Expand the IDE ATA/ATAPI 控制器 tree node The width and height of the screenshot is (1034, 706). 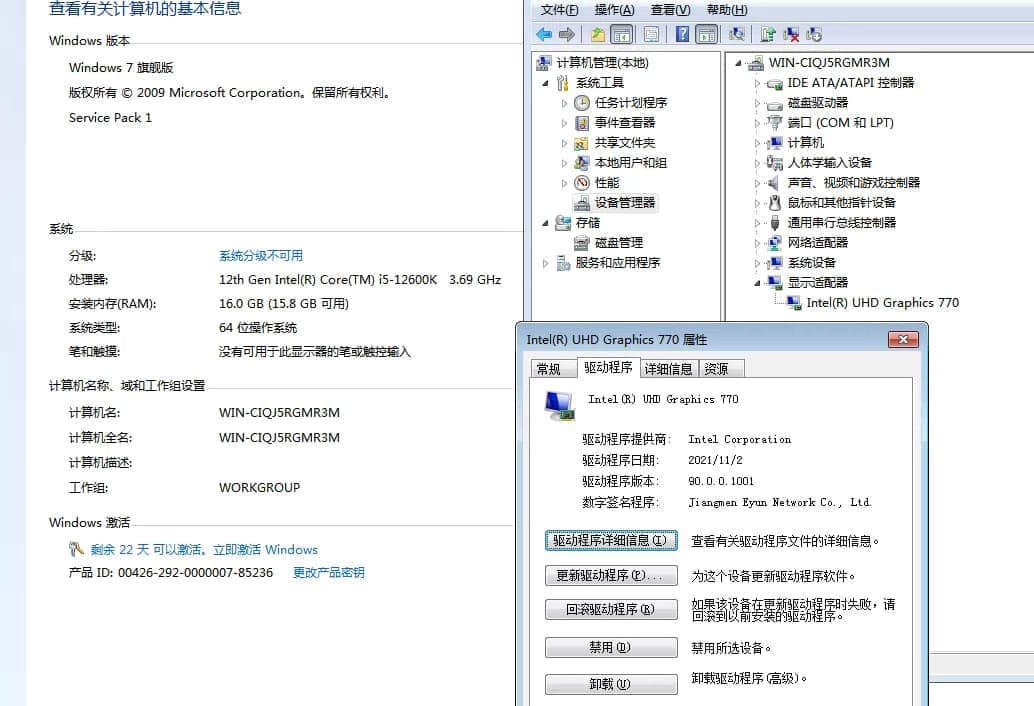pos(754,82)
